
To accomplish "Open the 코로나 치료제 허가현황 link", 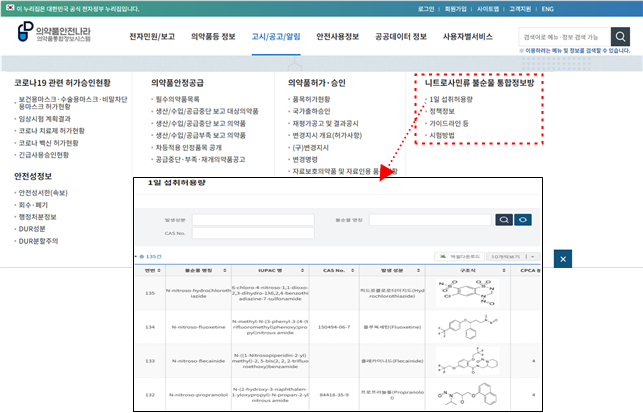I will point(51,131).
